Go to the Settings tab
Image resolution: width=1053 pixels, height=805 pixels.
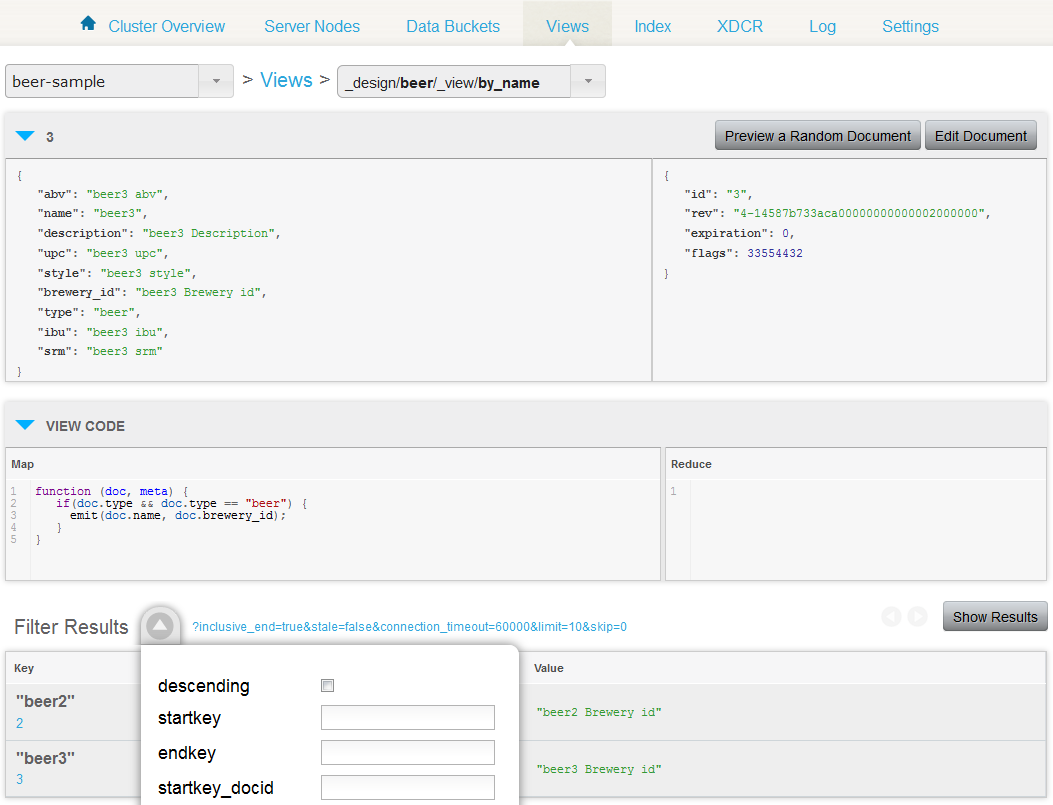pos(910,26)
